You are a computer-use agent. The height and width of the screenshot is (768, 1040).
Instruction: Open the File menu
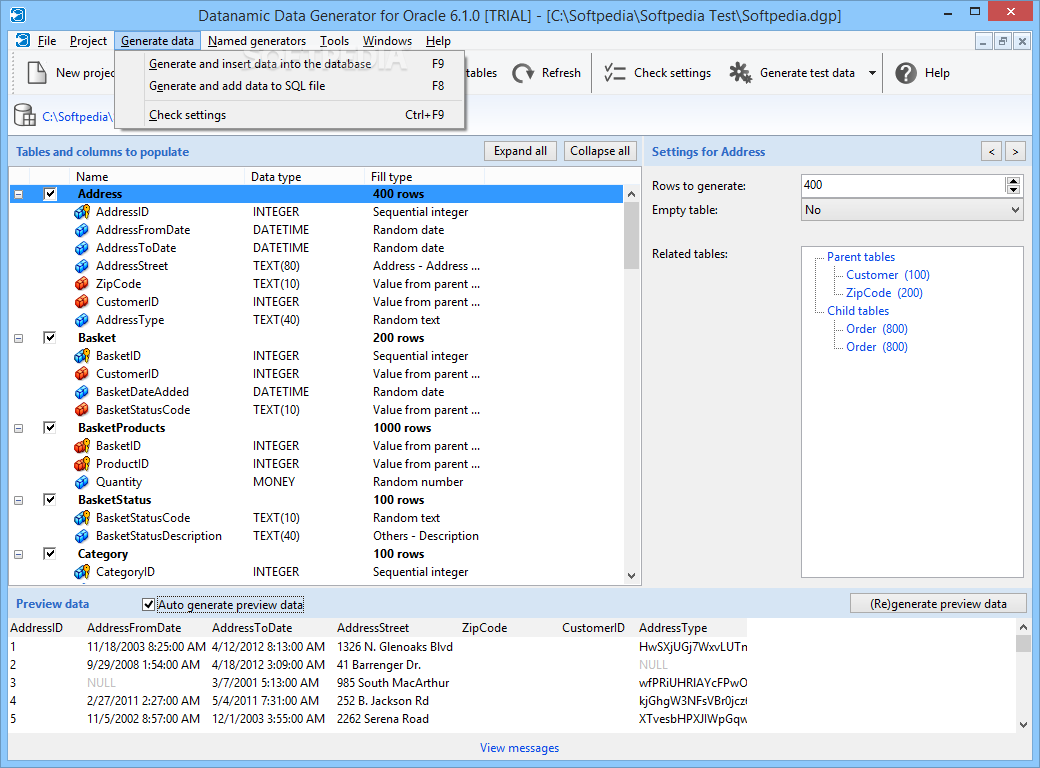point(46,41)
